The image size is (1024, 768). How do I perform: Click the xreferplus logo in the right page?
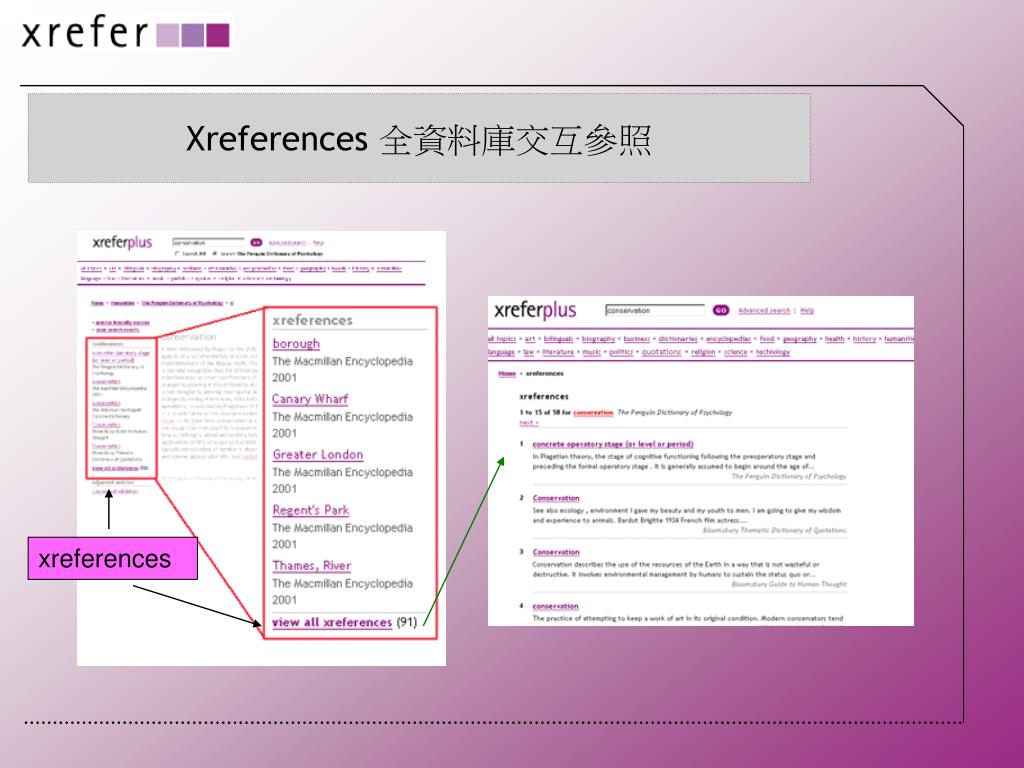point(535,310)
